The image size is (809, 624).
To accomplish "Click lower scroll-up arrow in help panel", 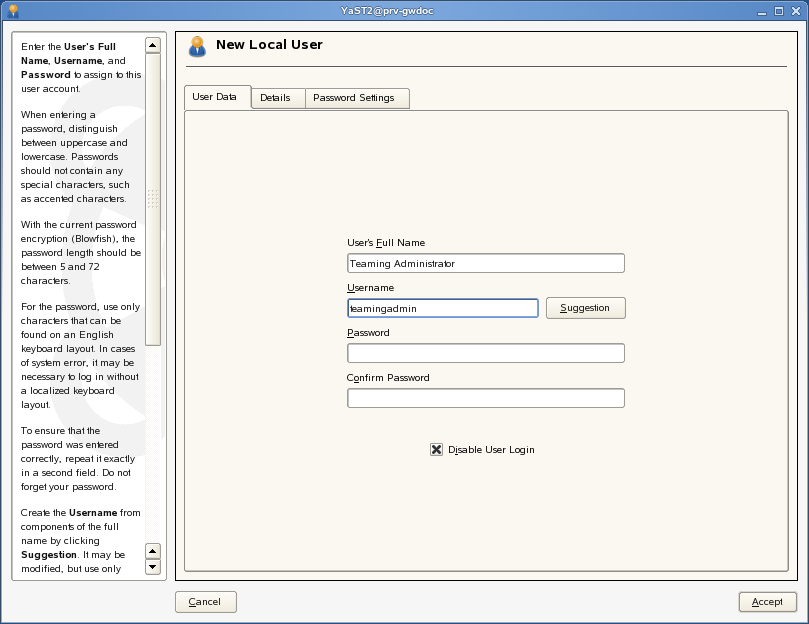I will point(153,551).
